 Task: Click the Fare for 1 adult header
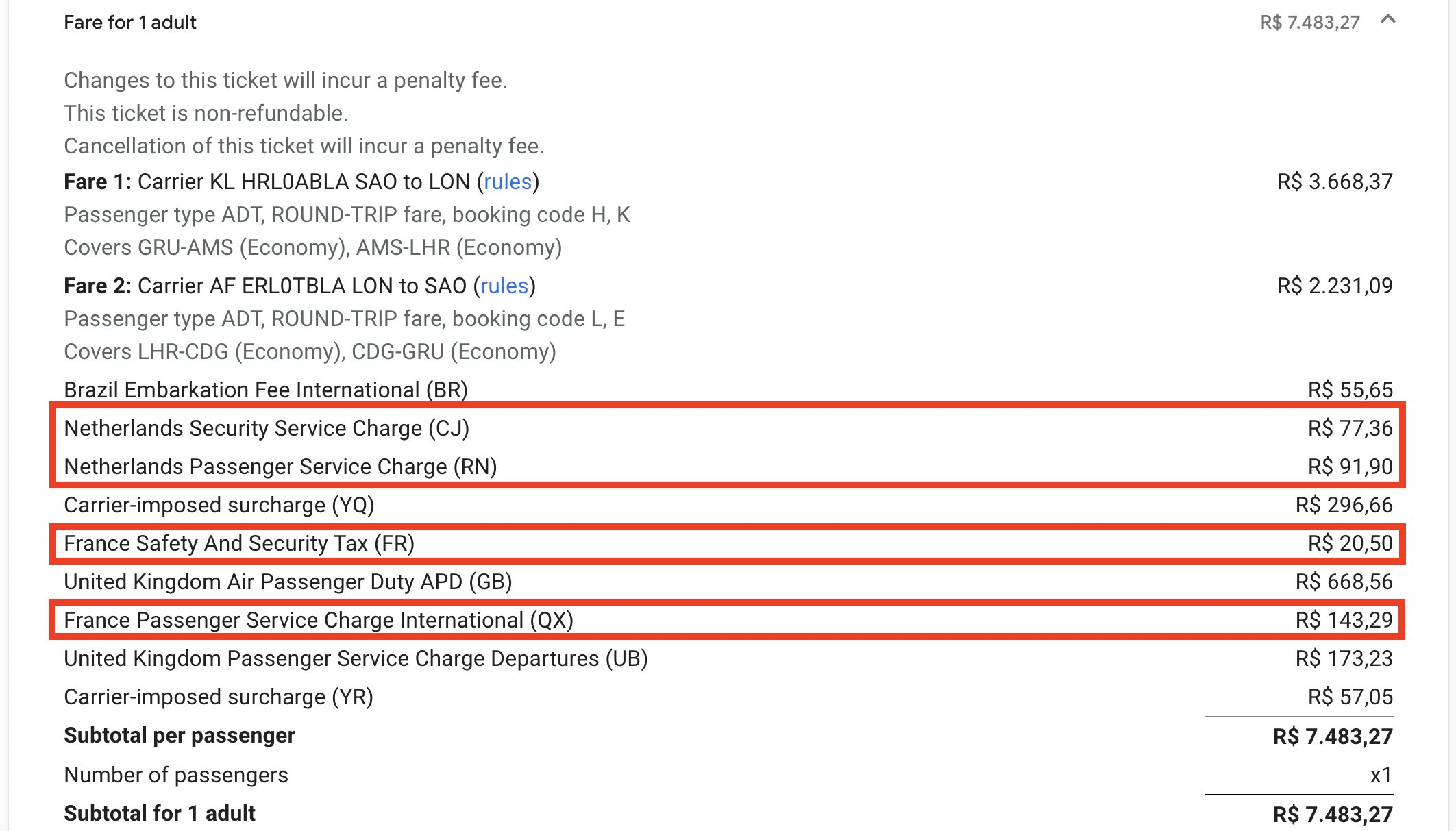[x=130, y=23]
